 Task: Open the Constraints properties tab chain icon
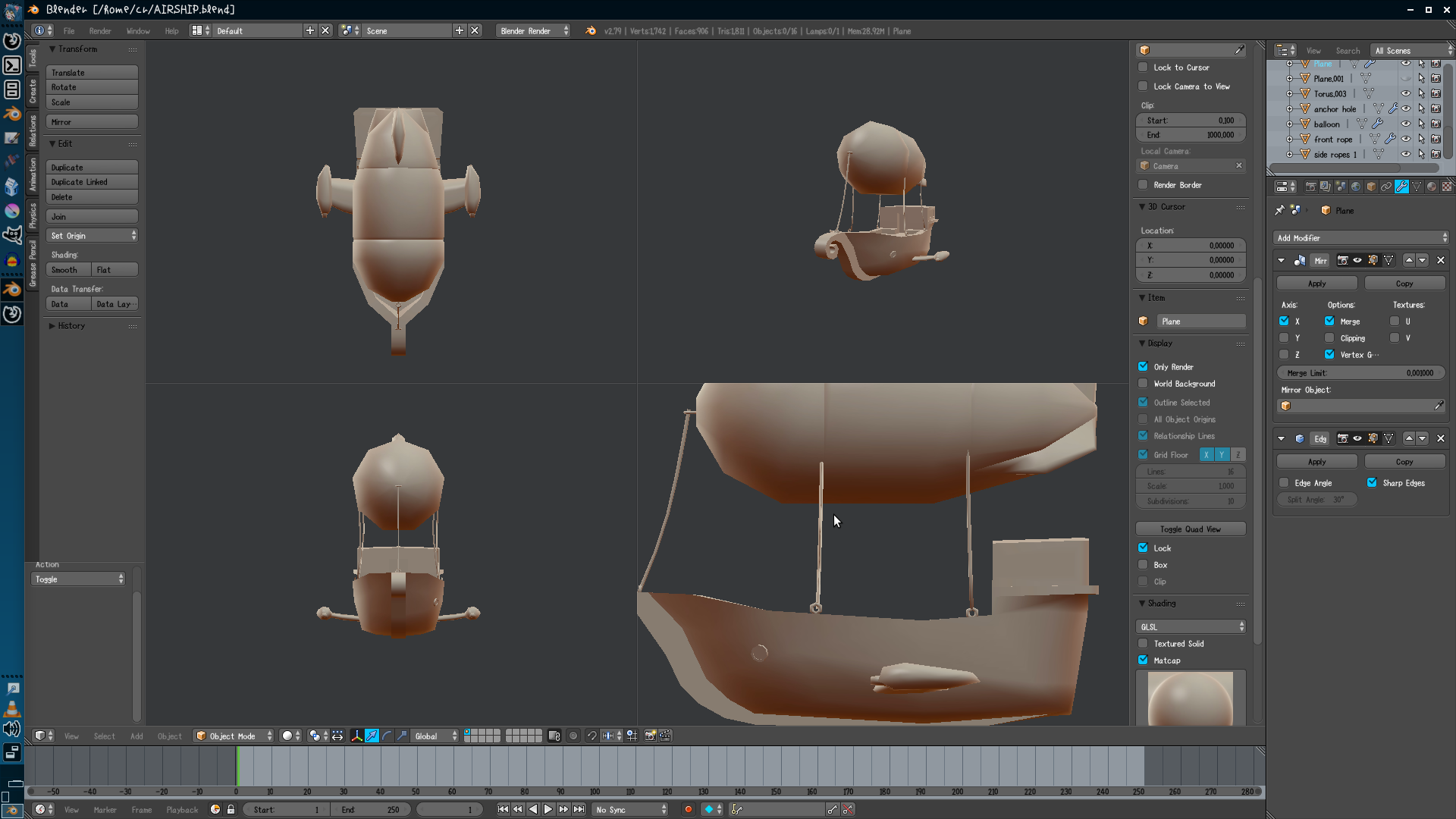tap(1386, 187)
